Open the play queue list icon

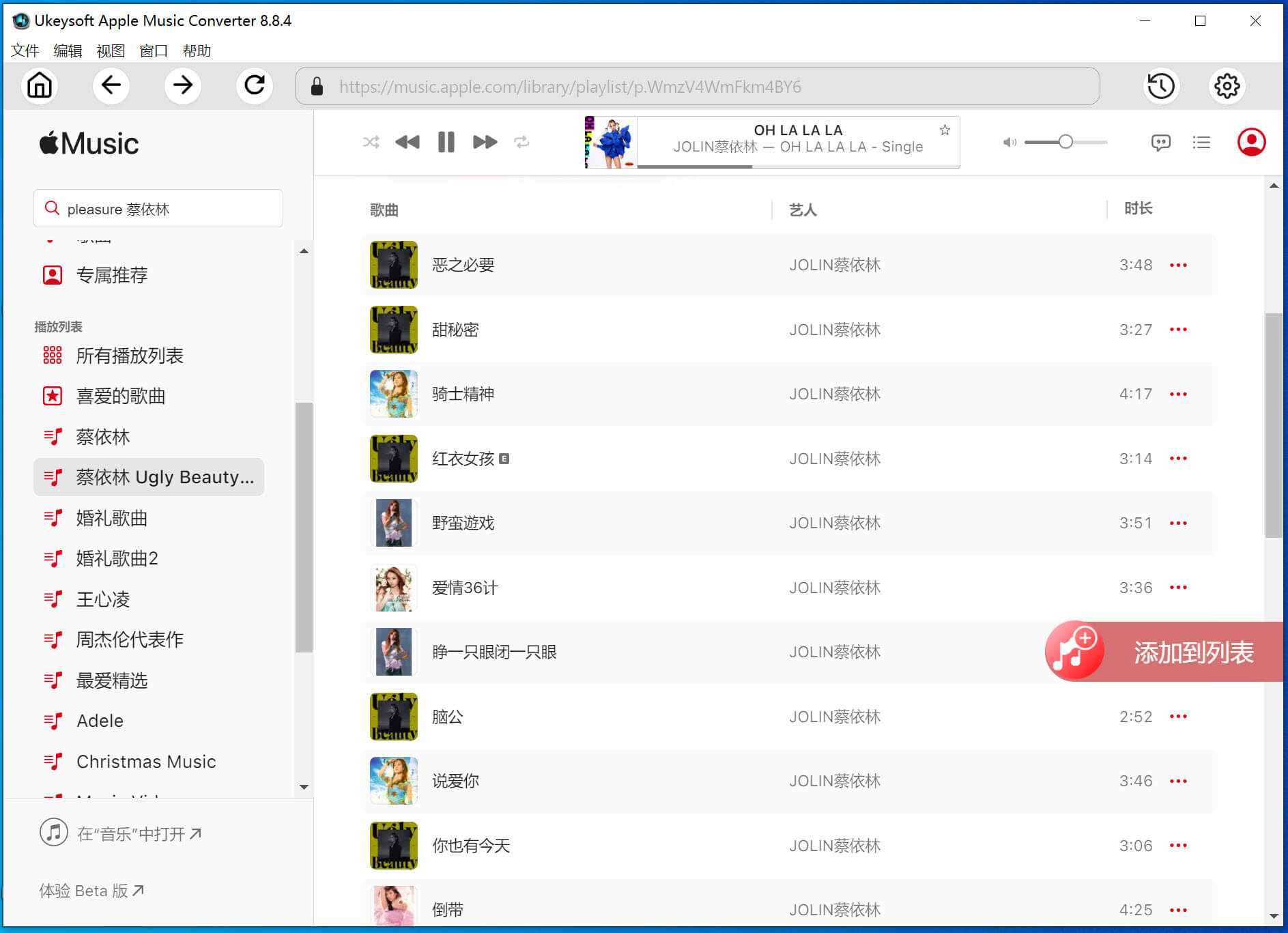click(1201, 142)
